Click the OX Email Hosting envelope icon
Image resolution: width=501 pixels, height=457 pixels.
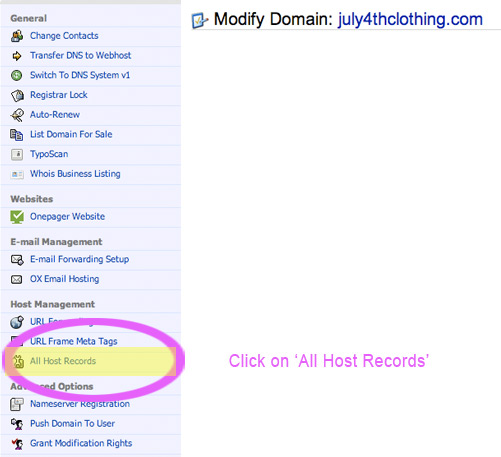[x=17, y=279]
